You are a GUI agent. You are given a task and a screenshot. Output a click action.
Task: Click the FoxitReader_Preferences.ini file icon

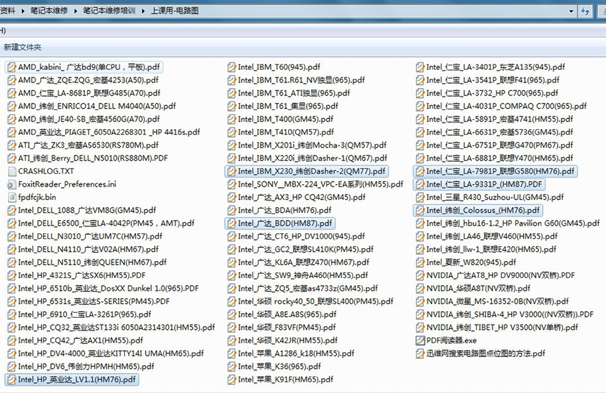point(12,184)
